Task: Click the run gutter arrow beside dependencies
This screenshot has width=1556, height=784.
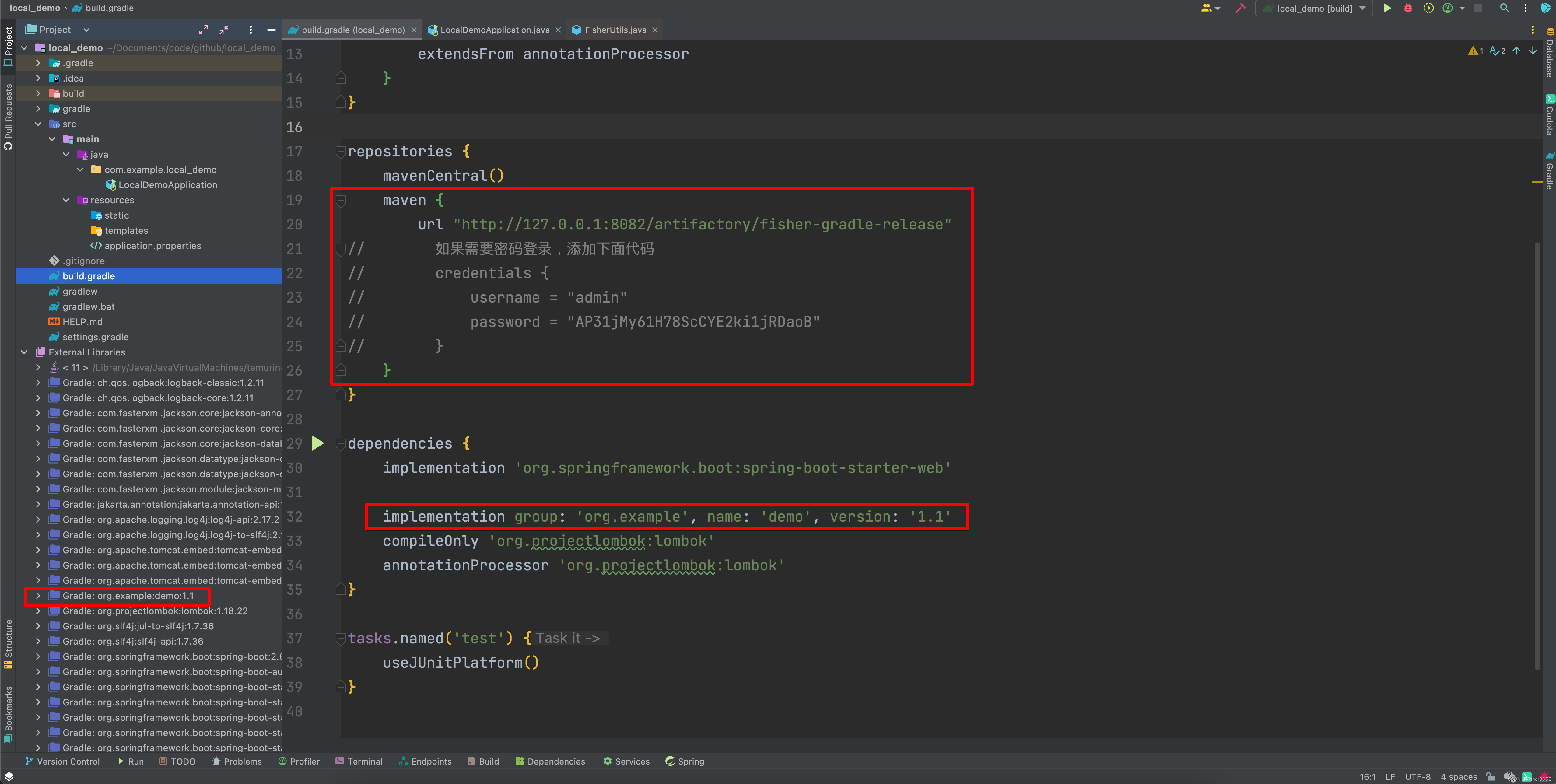Action: 317,443
